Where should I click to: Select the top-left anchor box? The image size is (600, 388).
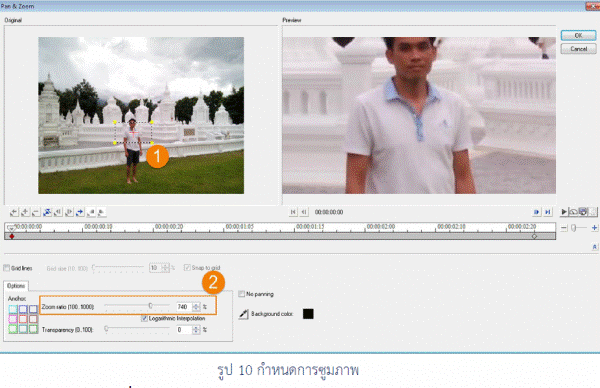pyautogui.click(x=13, y=309)
